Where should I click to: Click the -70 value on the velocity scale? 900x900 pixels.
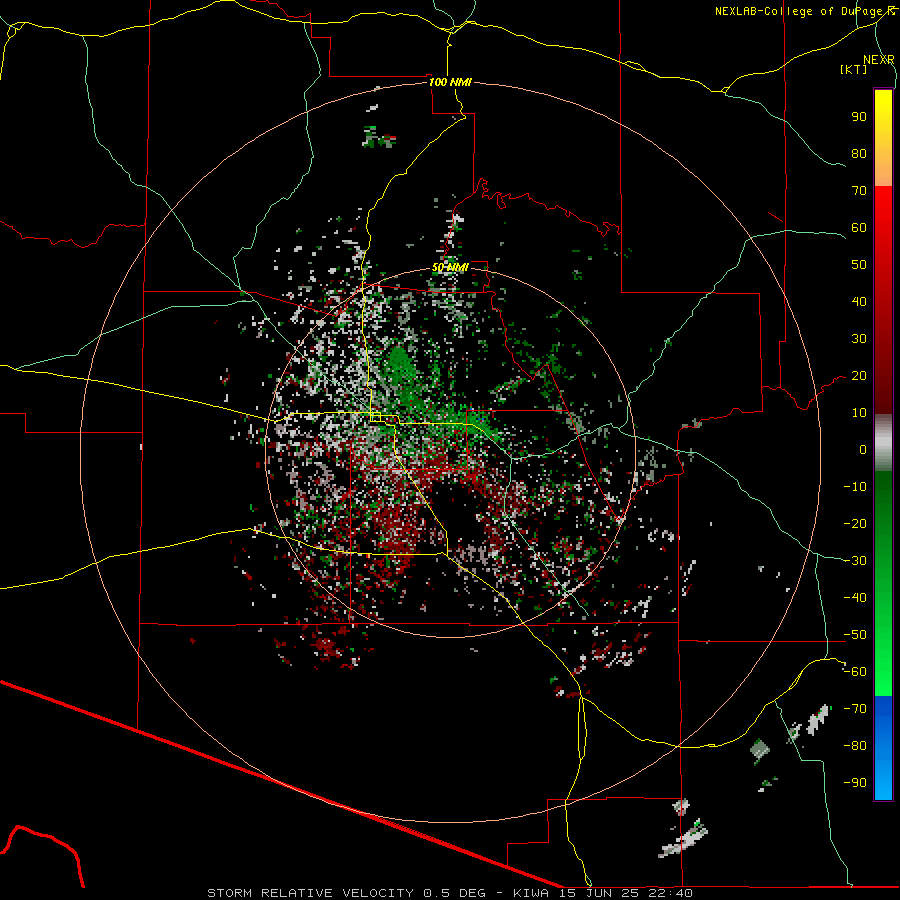coord(855,709)
